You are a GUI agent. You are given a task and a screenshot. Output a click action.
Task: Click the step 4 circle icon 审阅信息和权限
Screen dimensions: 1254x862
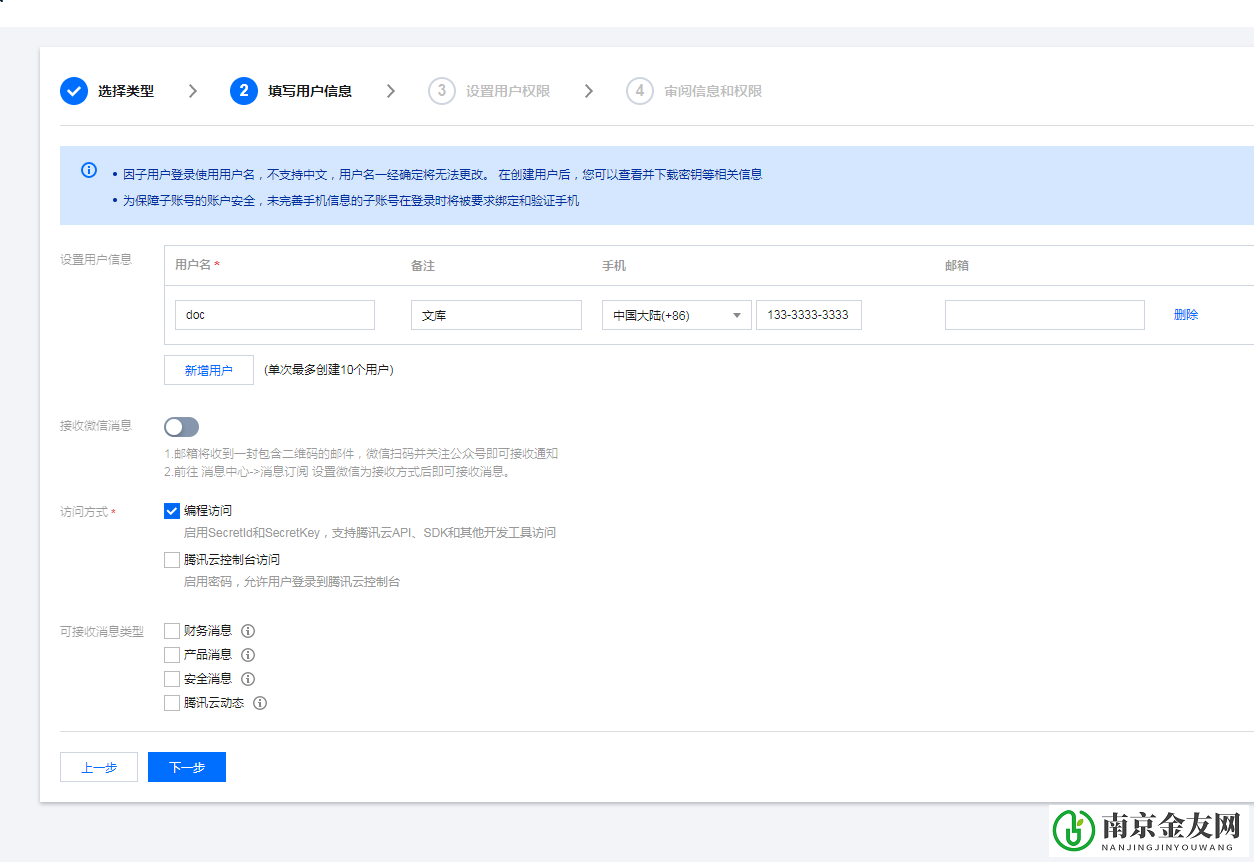[x=640, y=90]
